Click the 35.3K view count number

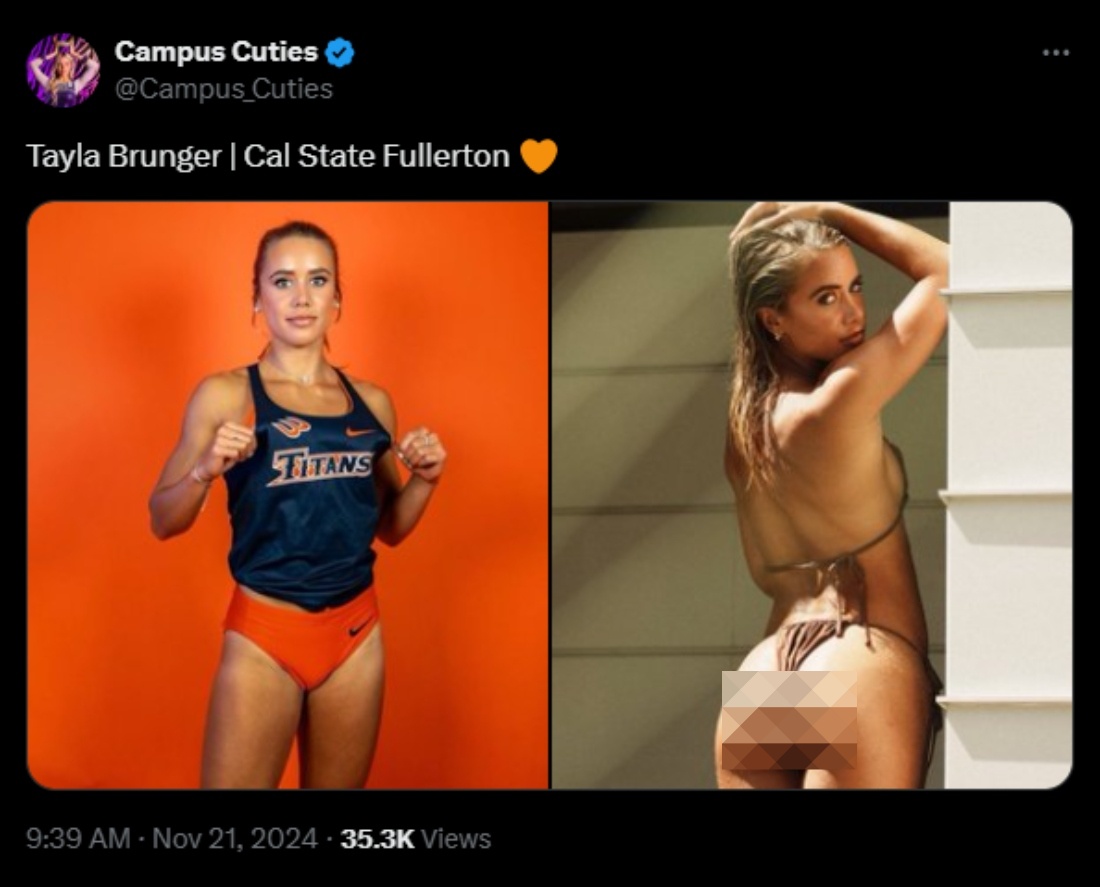[377, 838]
